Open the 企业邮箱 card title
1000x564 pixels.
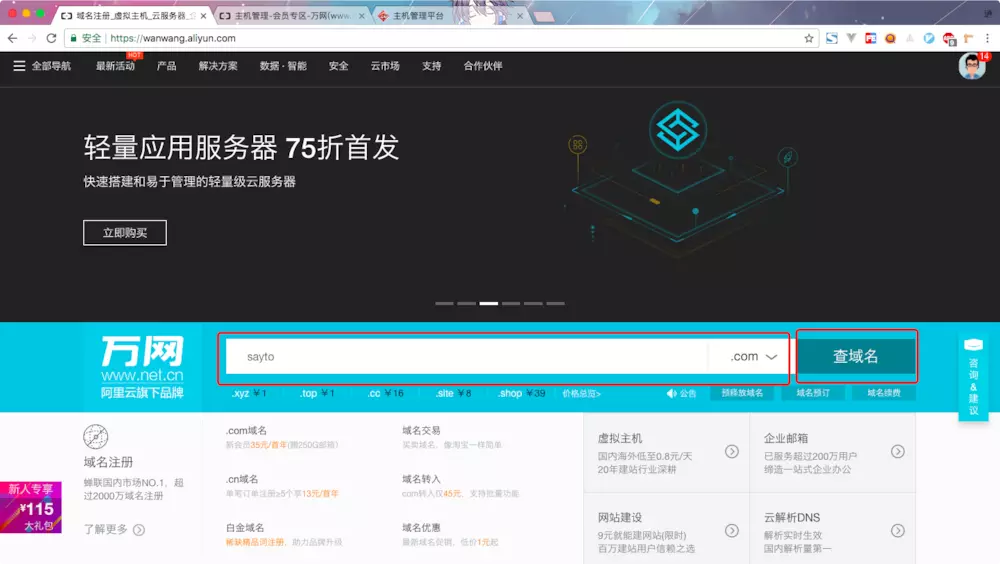[786, 438]
